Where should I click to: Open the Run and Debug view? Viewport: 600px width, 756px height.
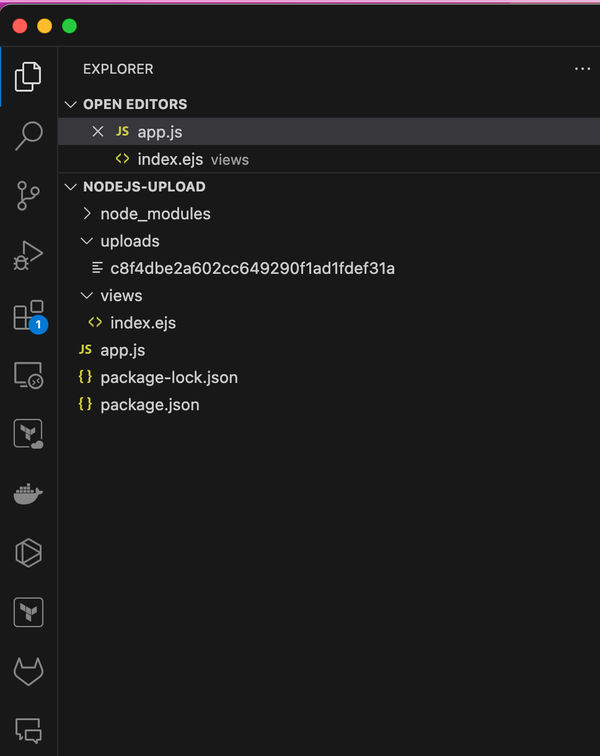point(28,256)
